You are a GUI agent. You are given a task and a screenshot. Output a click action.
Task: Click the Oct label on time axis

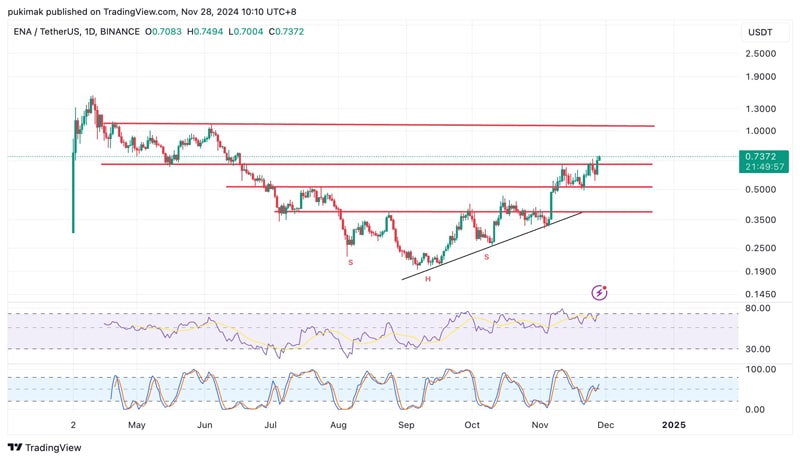click(472, 425)
